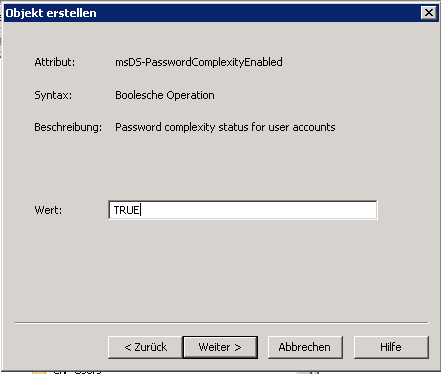This screenshot has height=374, width=441.
Task: Cancel the dialog via Abbrechen
Action: (x=305, y=347)
